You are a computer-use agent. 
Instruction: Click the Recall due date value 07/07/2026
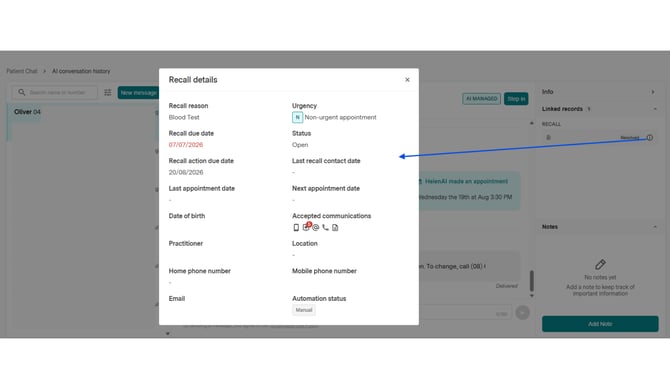[186, 145]
